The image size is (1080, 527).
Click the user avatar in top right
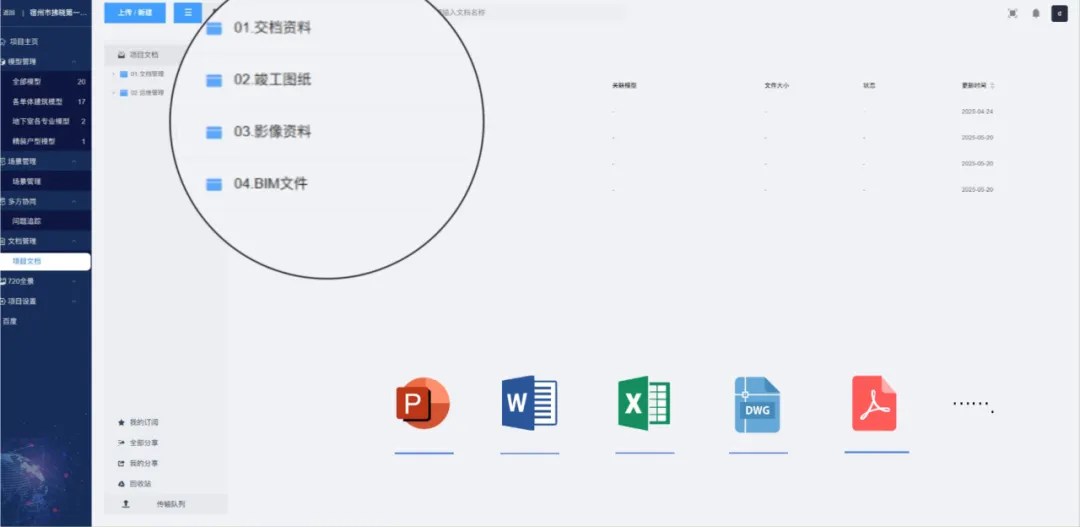pyautogui.click(x=1059, y=13)
